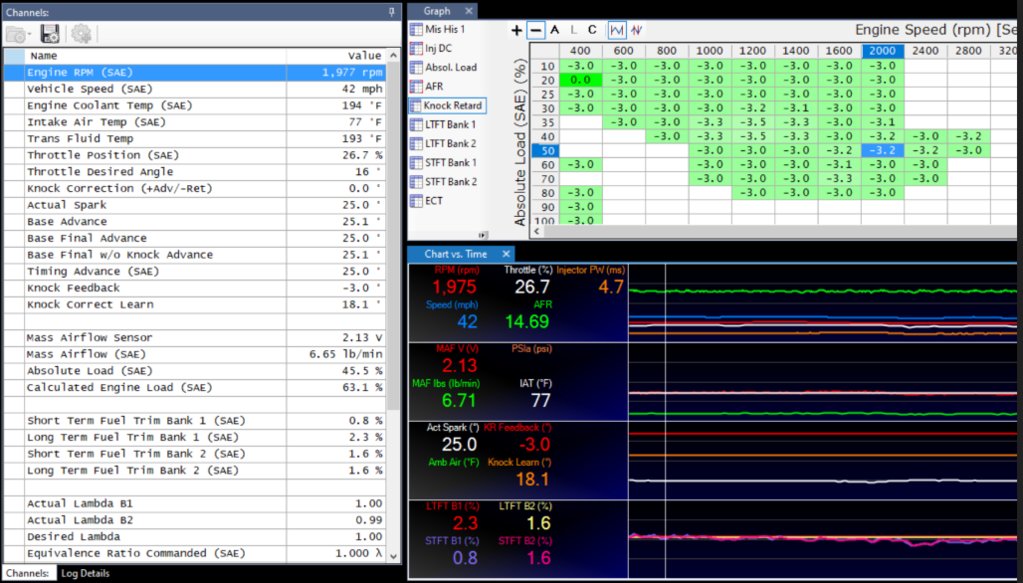The width and height of the screenshot is (1023, 583).
Task: Click the 50 load row header
Action: click(x=547, y=151)
